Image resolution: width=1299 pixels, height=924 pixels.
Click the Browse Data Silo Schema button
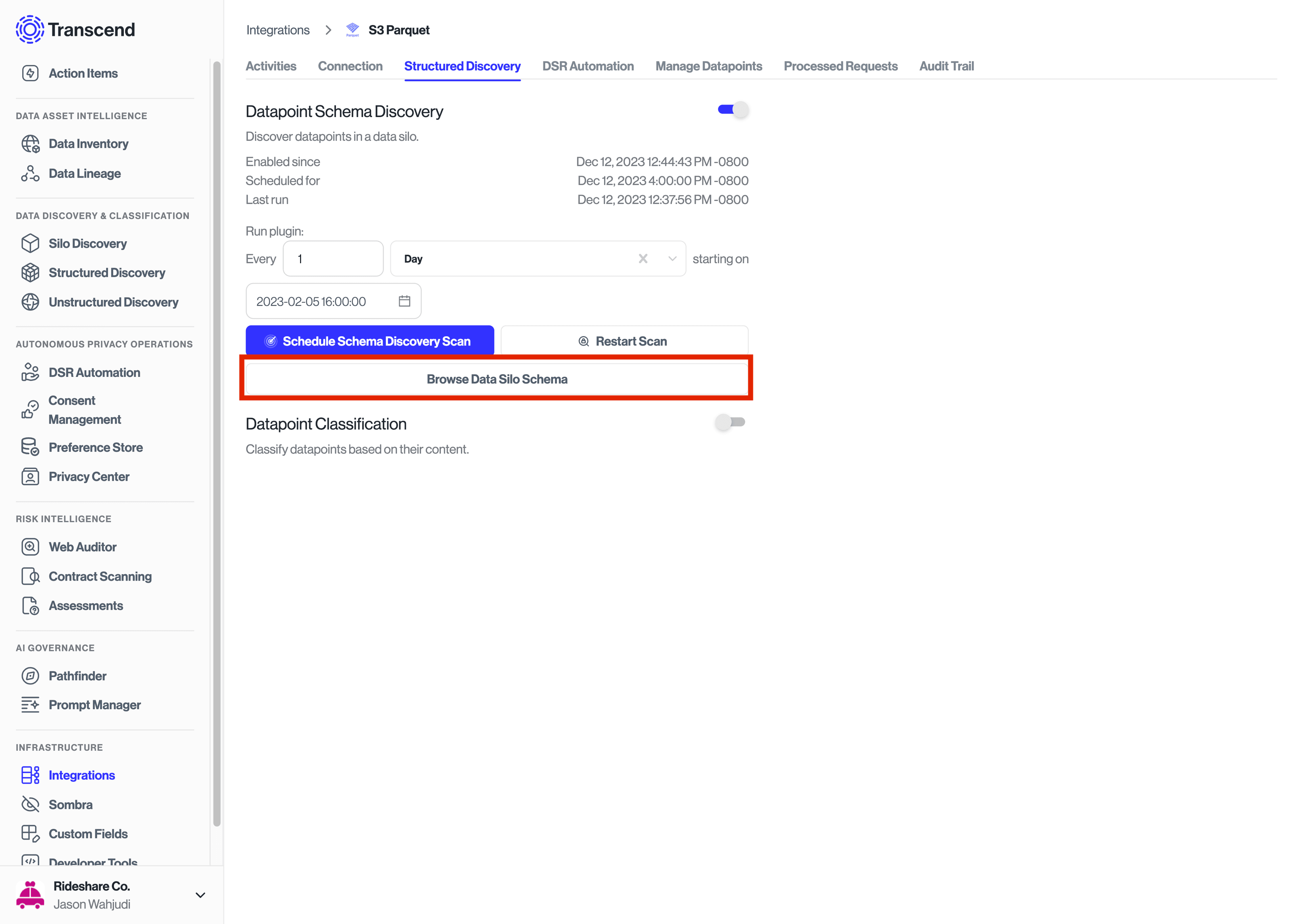(497, 379)
